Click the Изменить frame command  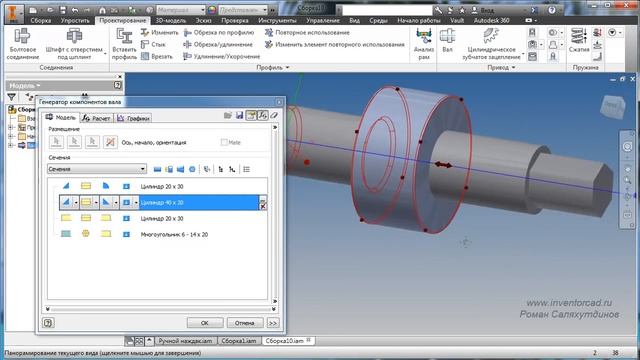tap(160, 32)
